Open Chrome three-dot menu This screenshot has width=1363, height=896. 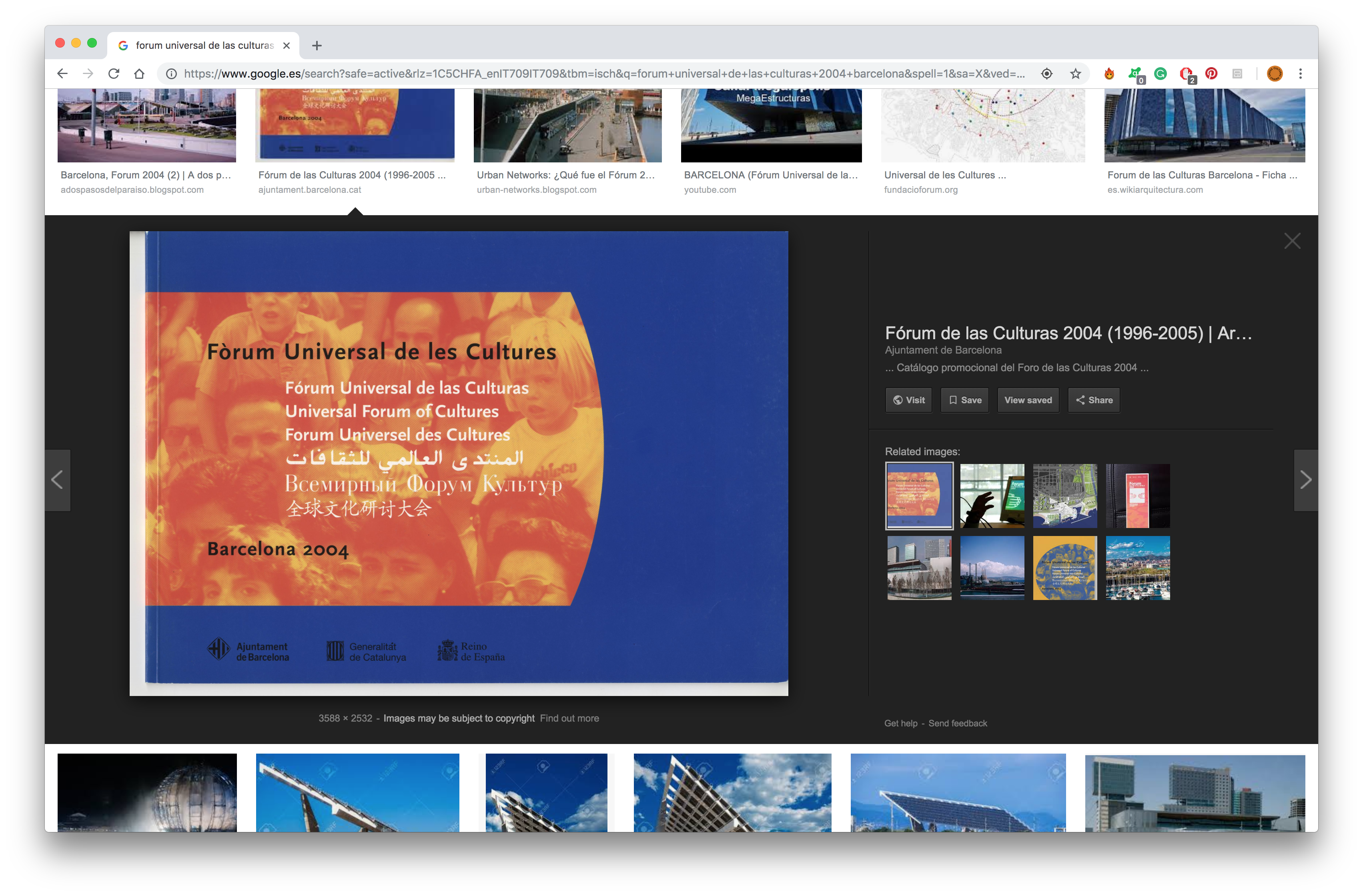click(1300, 74)
